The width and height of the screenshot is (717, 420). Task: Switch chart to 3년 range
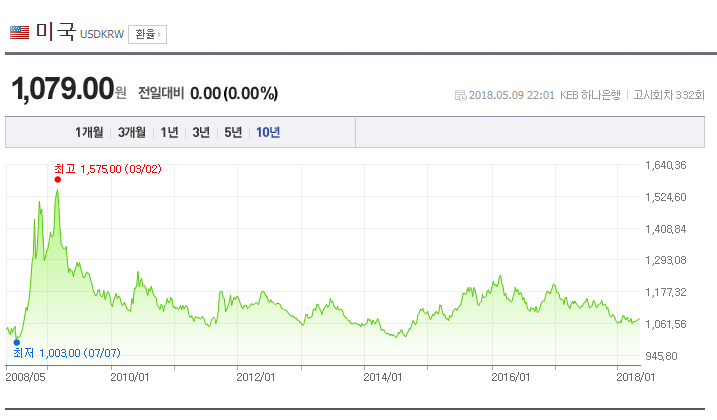pos(201,132)
